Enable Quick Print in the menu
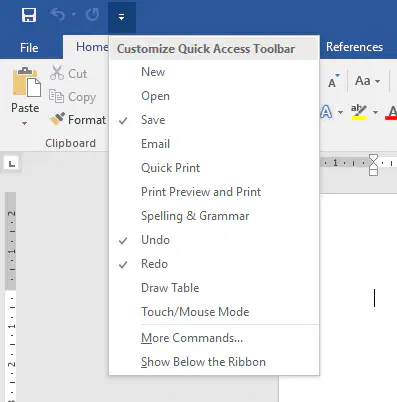This screenshot has height=402, width=397. pyautogui.click(x=214, y=168)
